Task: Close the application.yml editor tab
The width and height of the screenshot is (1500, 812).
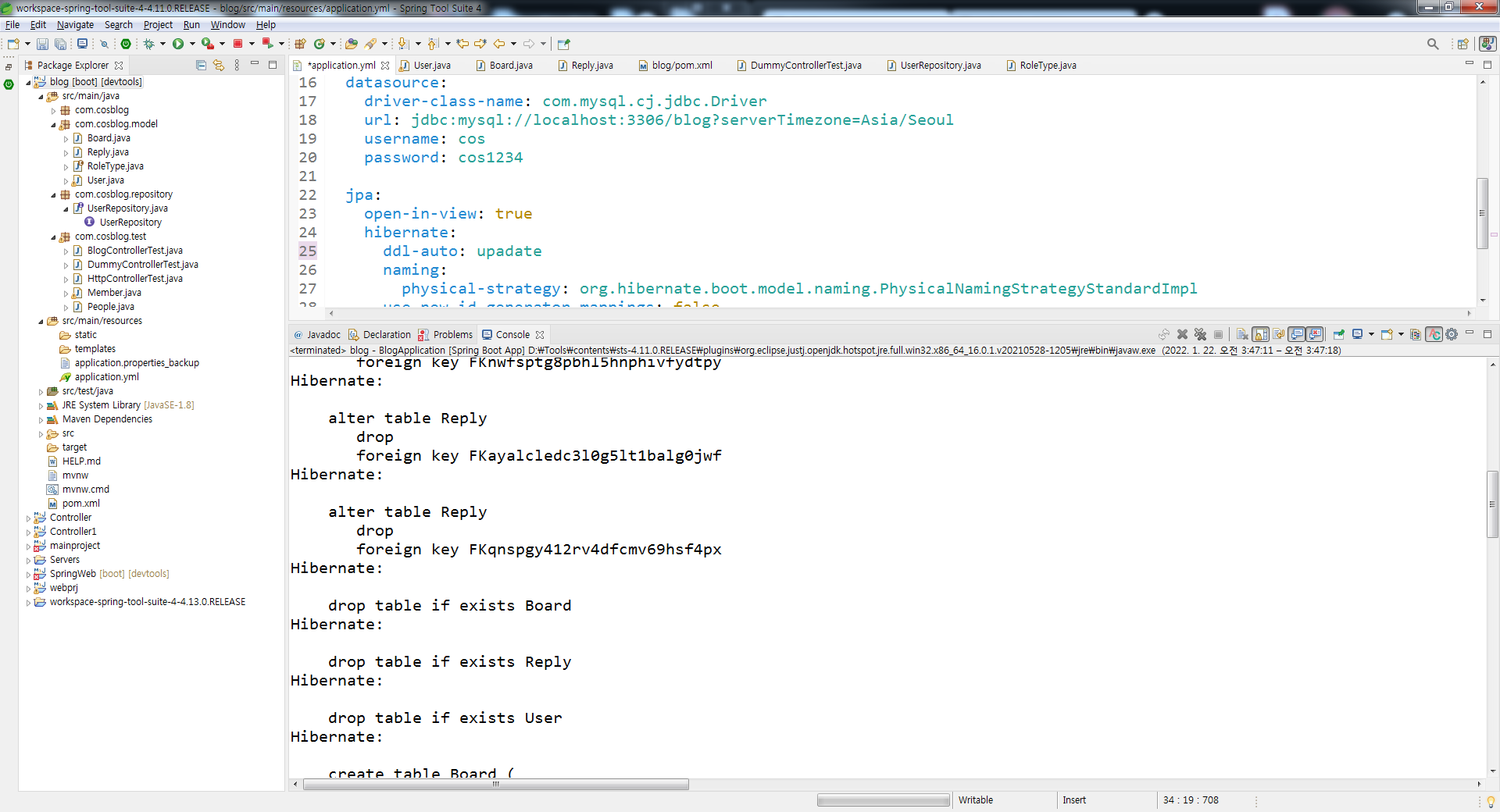Action: tap(385, 66)
